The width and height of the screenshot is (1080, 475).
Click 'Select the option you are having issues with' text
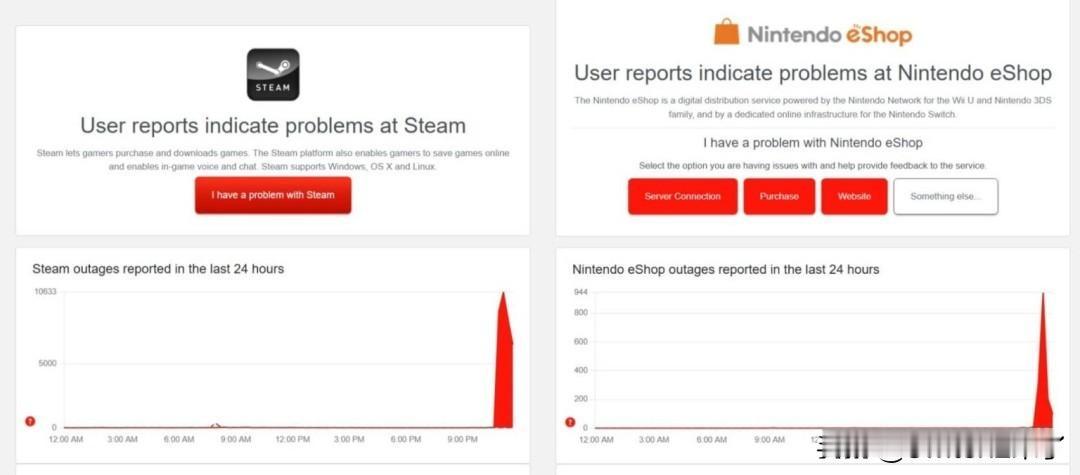pyautogui.click(x=813, y=166)
